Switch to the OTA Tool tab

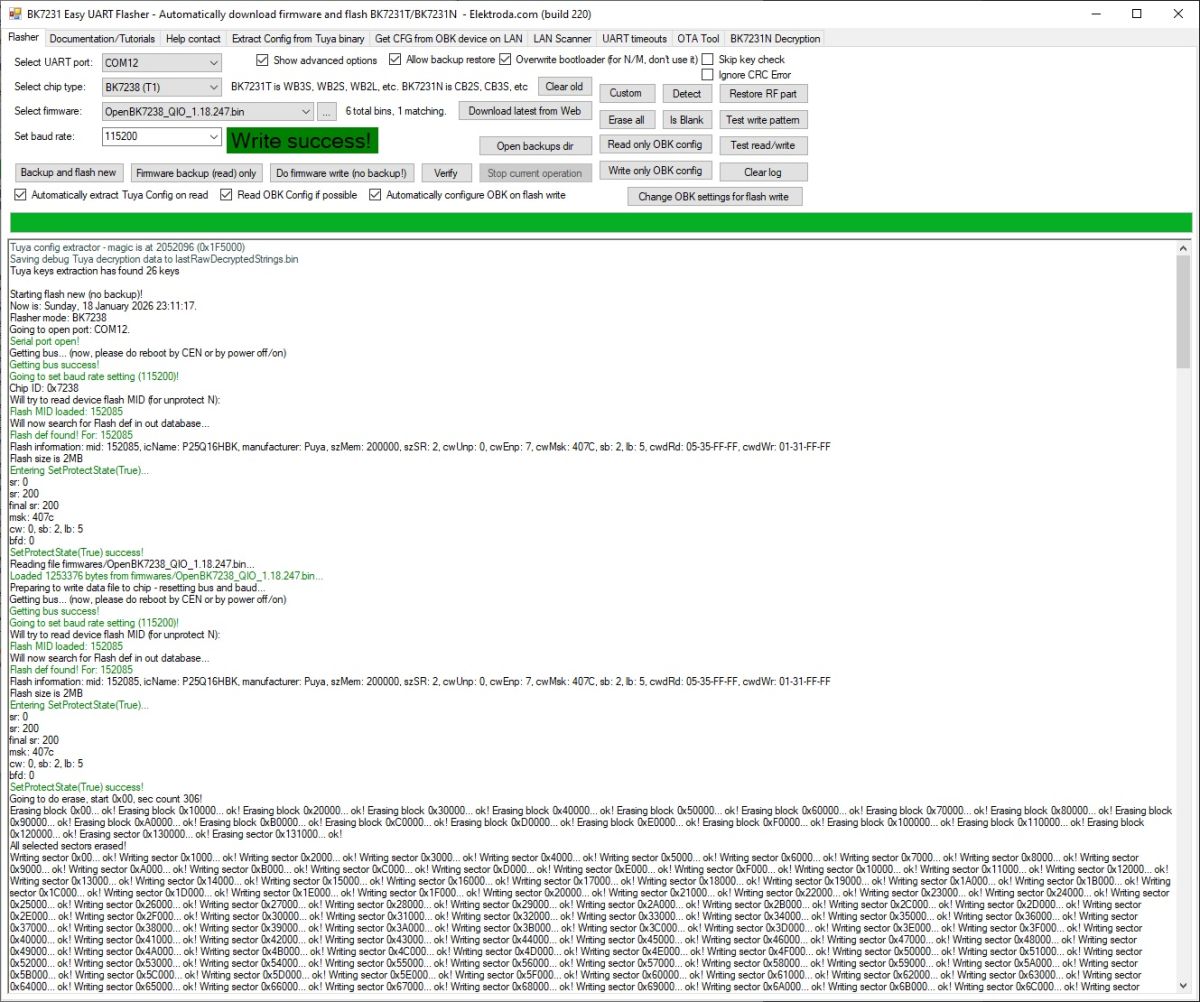698,39
